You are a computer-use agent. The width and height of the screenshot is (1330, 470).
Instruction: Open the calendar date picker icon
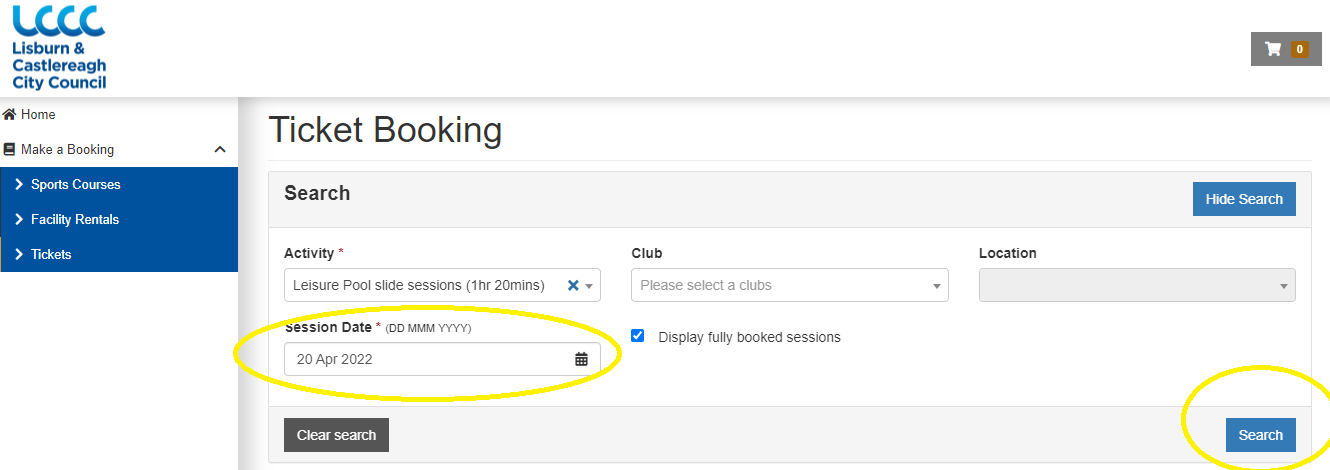tap(581, 359)
